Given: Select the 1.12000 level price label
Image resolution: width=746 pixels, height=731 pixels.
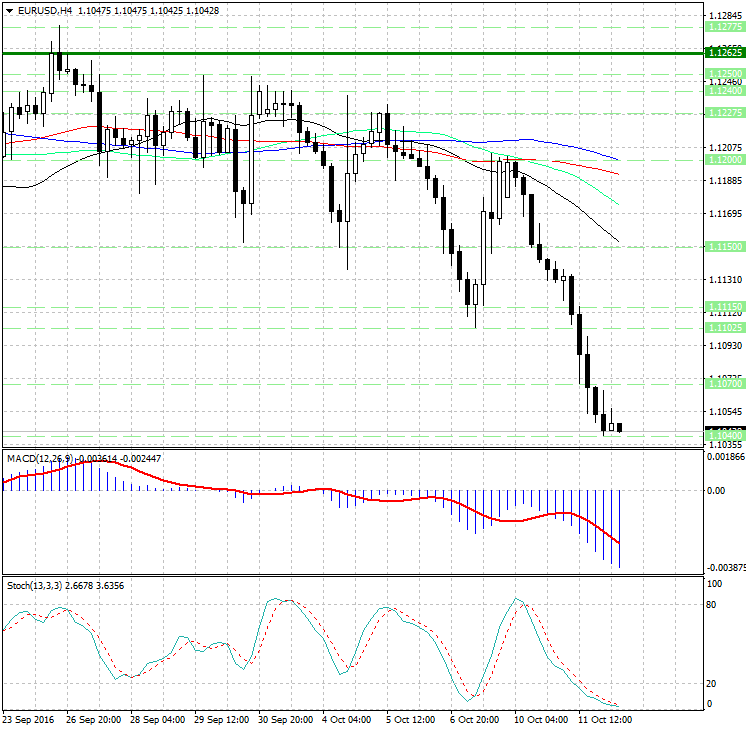Looking at the screenshot, I should 723,160.
